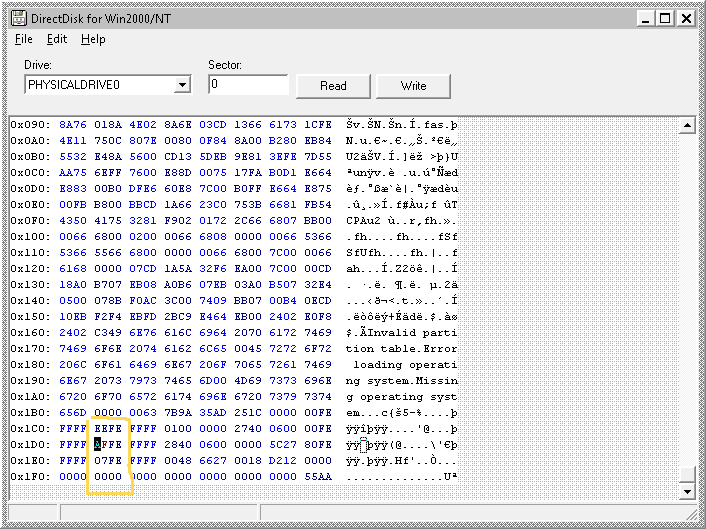Screen dimensions: 706x529
Task: Select hex value EEFE on row 0x1C0
Action: pyautogui.click(x=108, y=429)
